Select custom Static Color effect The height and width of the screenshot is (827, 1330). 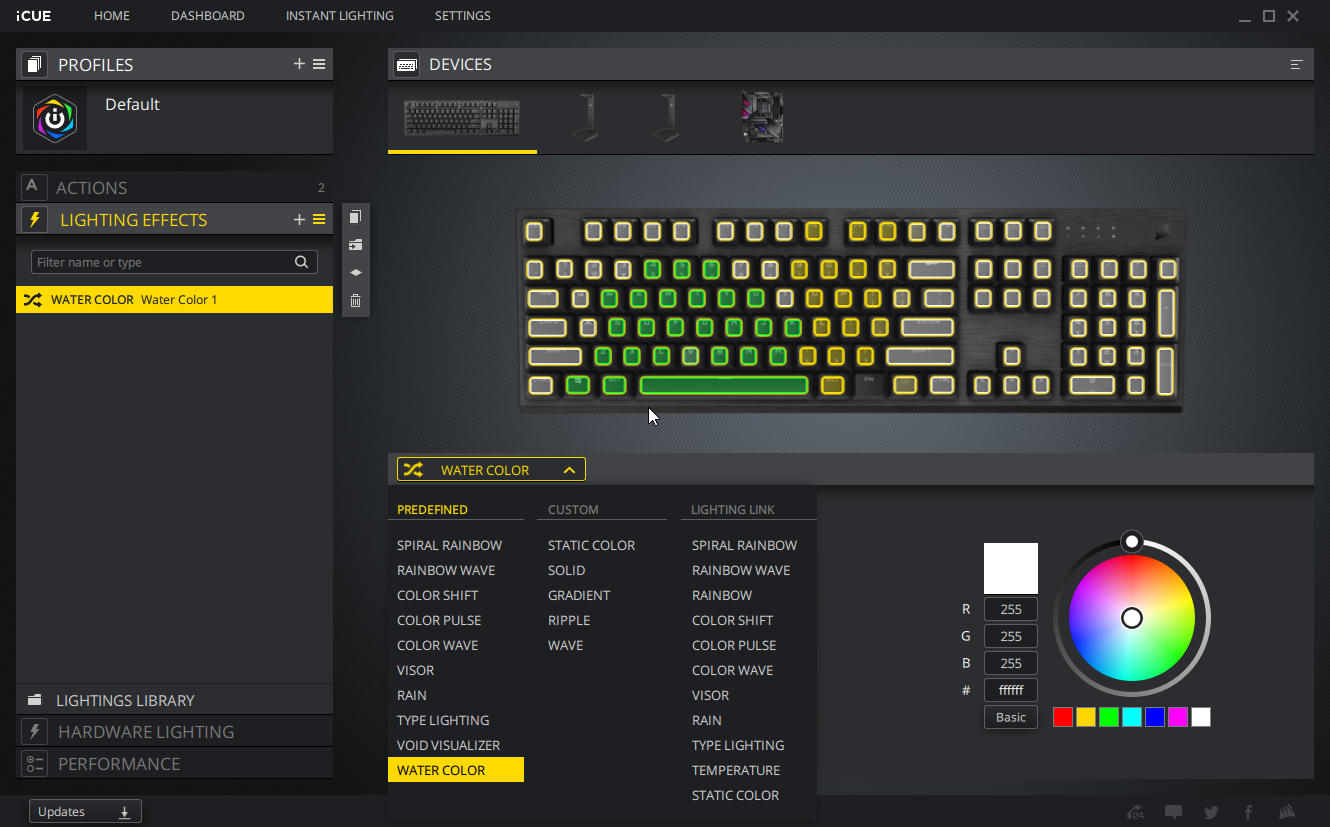(591, 545)
